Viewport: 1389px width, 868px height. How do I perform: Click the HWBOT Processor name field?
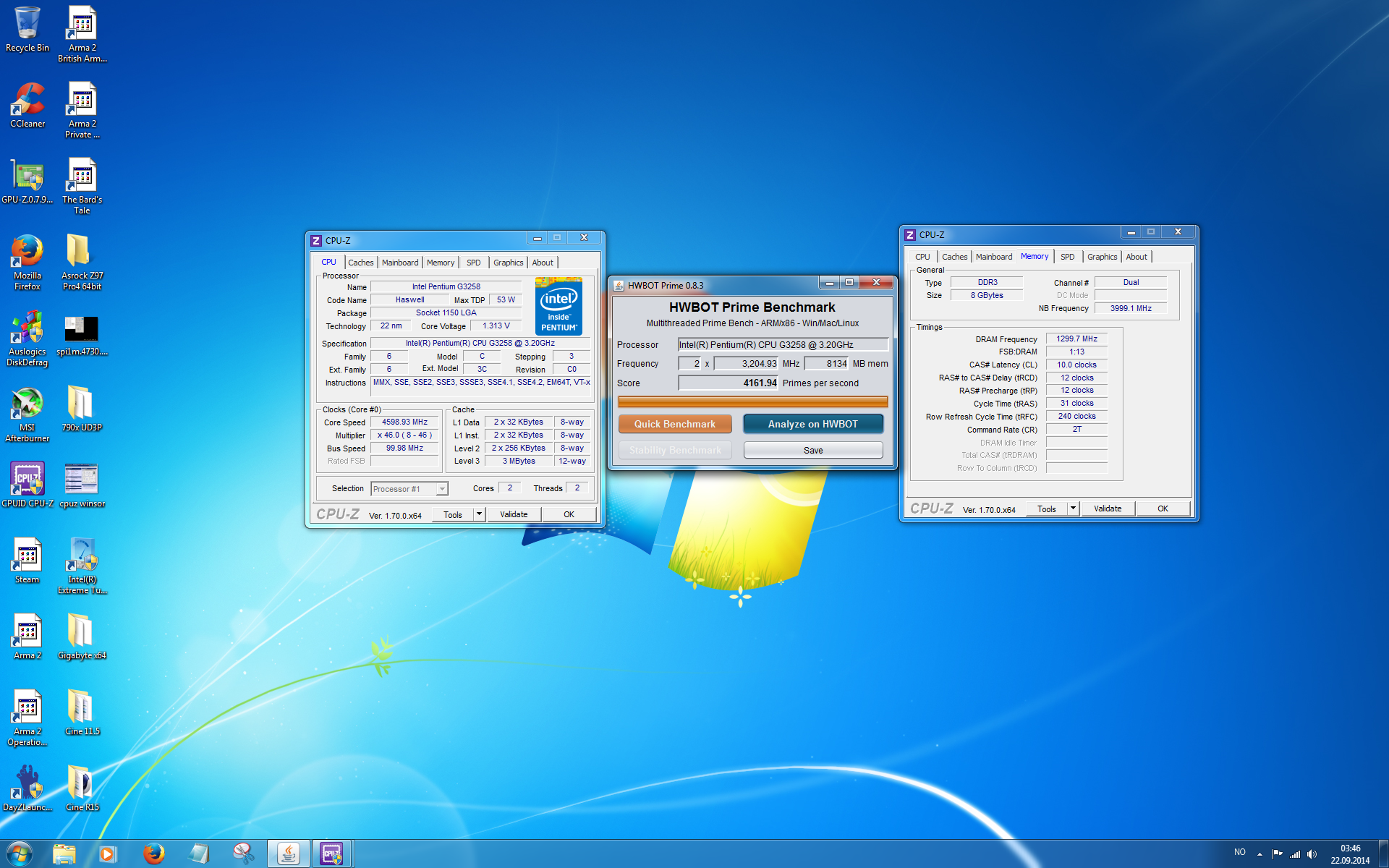click(x=783, y=344)
